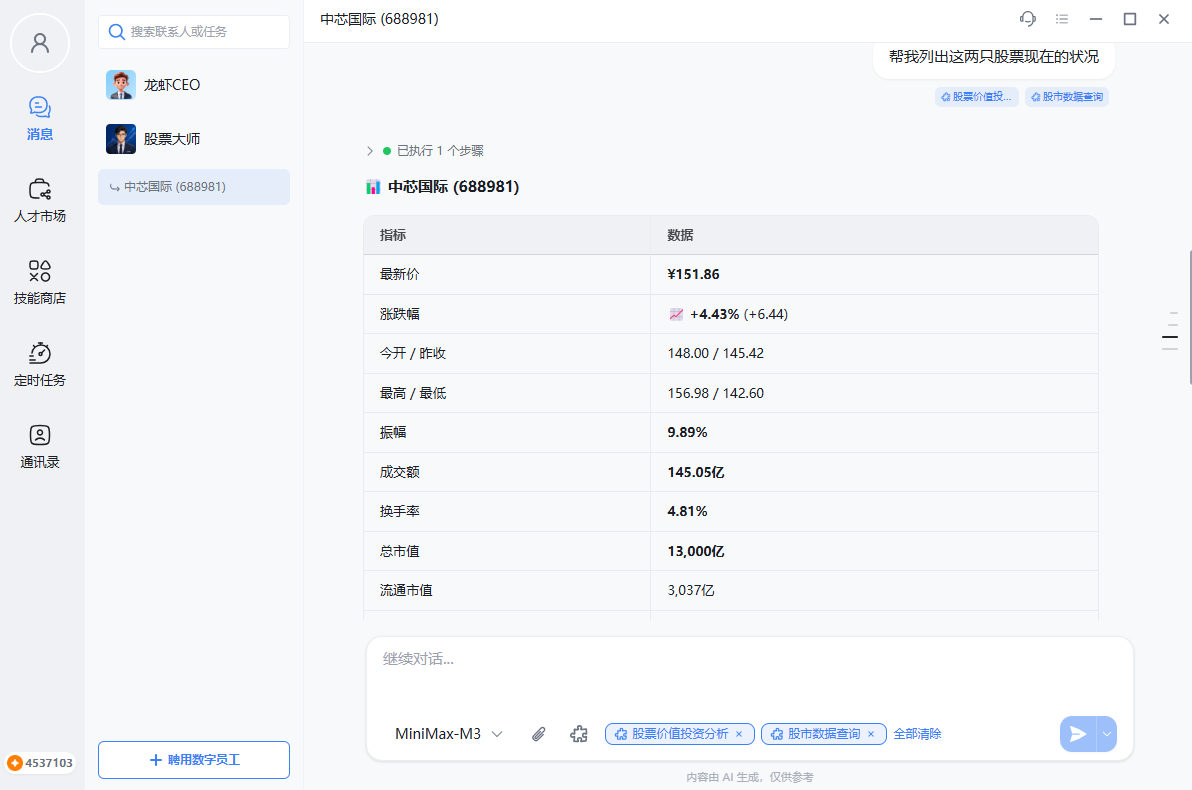Image resolution: width=1192 pixels, height=790 pixels.
Task: Select the 中芯国际 (688981) conversation thread
Action: coord(194,187)
